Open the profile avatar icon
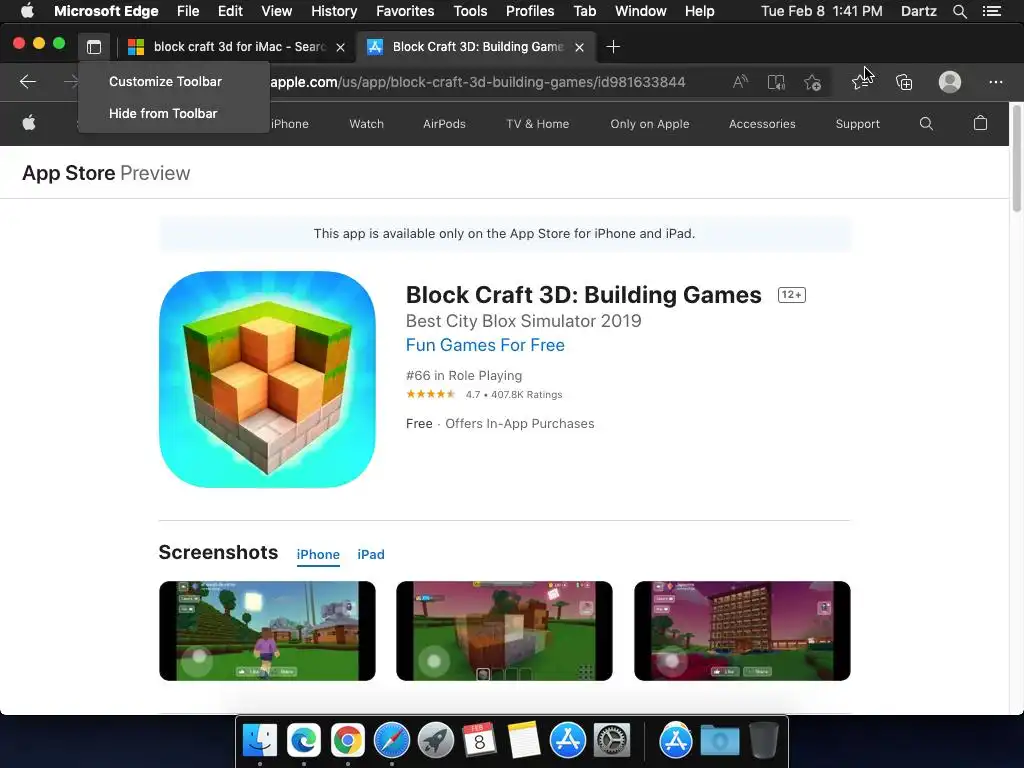This screenshot has height=768, width=1024. tap(950, 82)
